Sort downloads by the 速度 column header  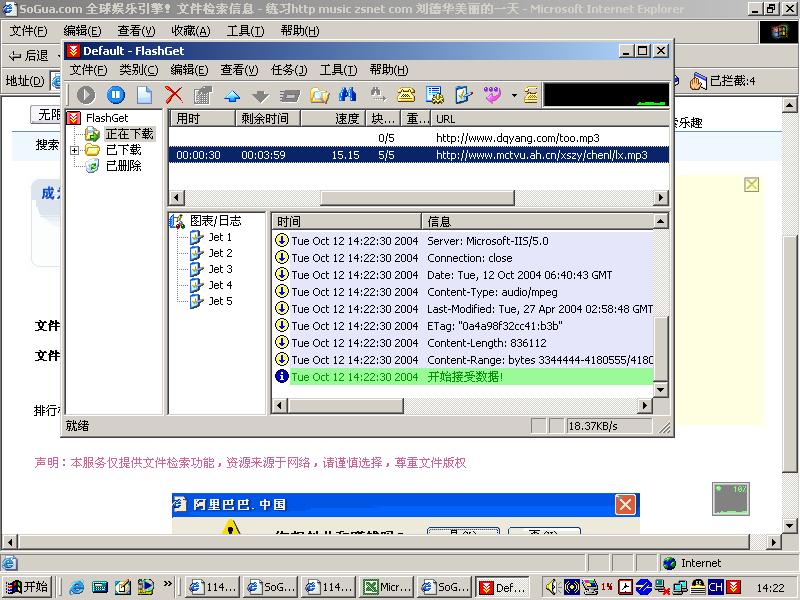[334, 119]
